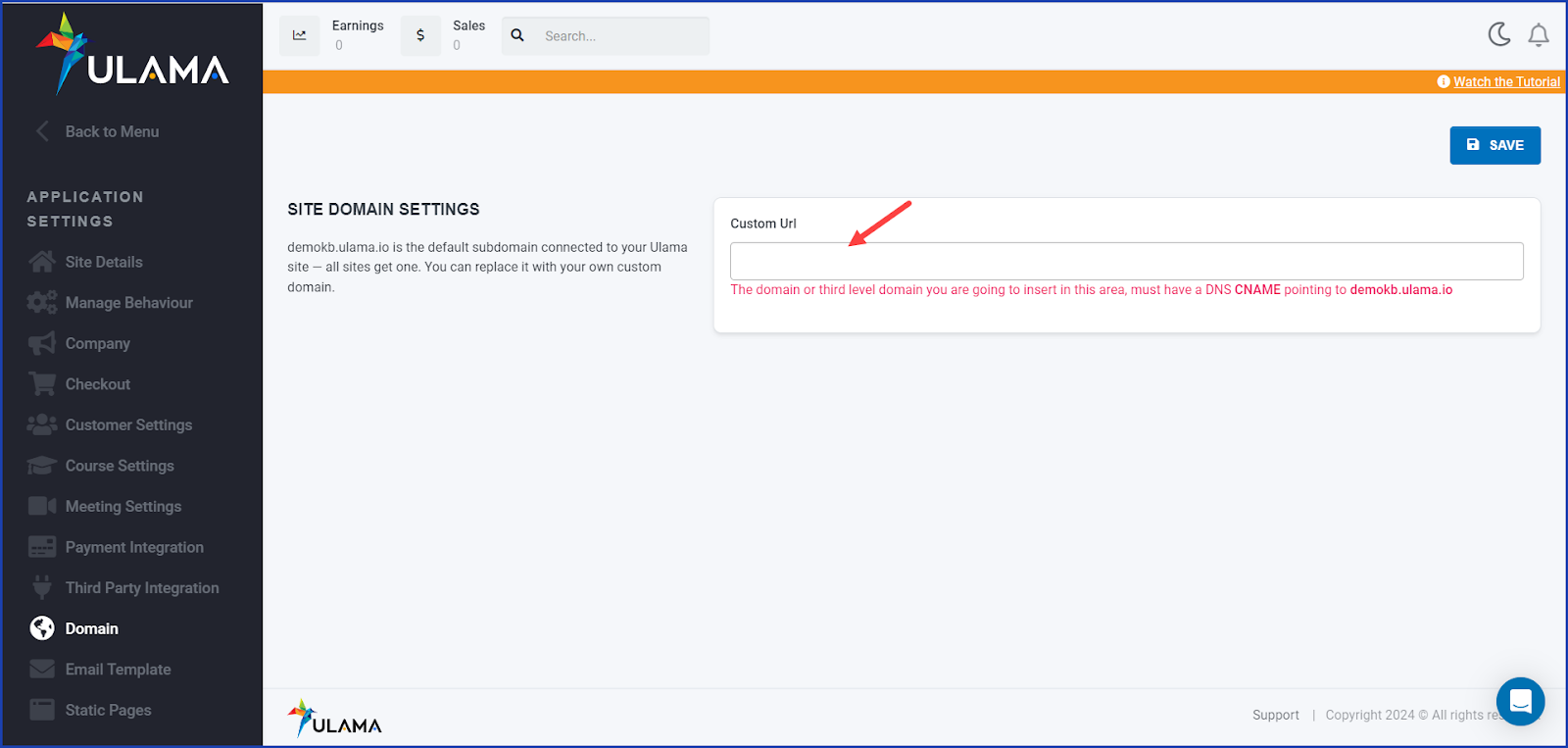Click the Customer Settings users icon
Screen dimensions: 1568x748
click(42, 425)
